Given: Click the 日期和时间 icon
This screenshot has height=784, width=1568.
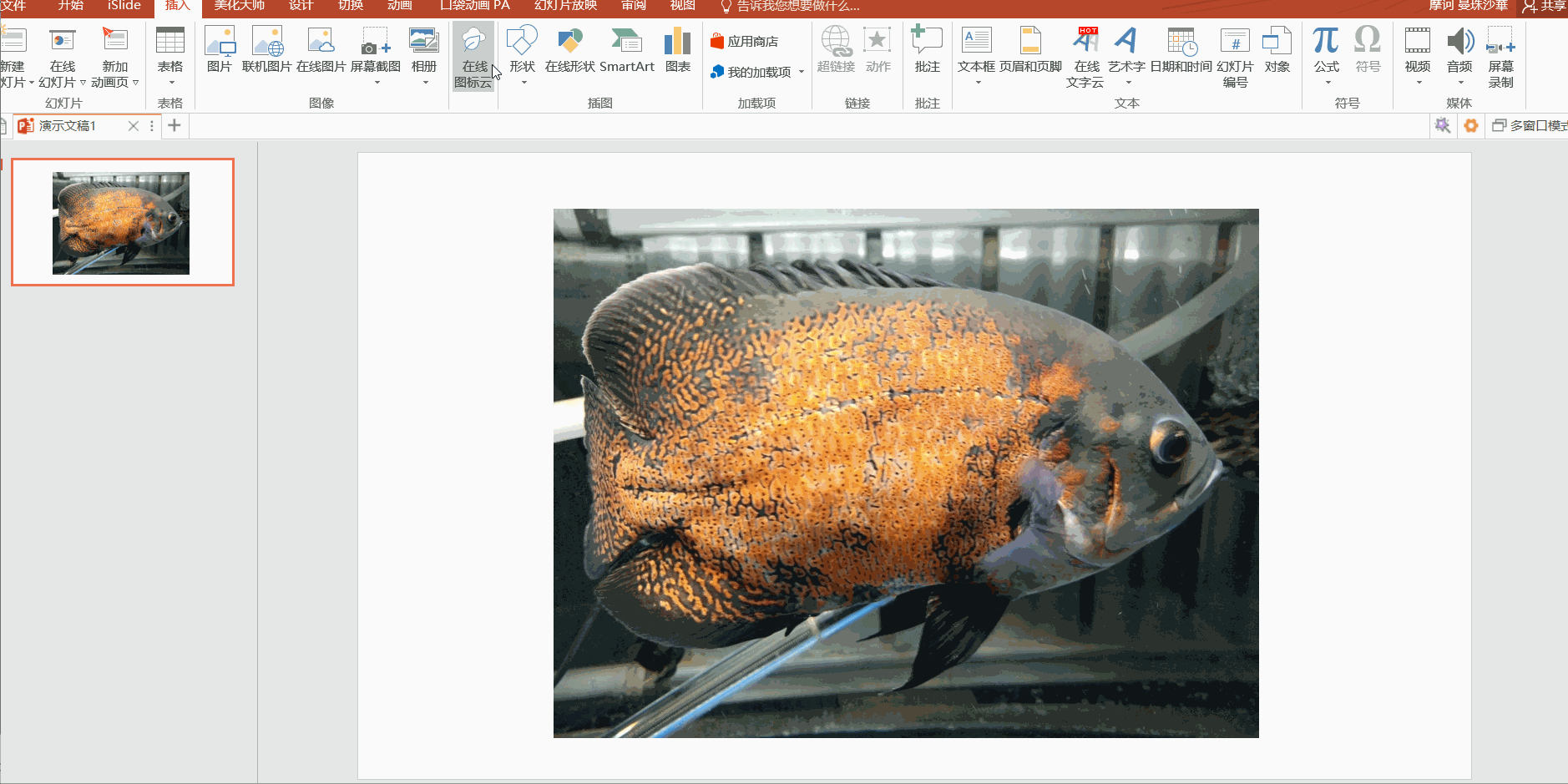Looking at the screenshot, I should click(x=1181, y=50).
